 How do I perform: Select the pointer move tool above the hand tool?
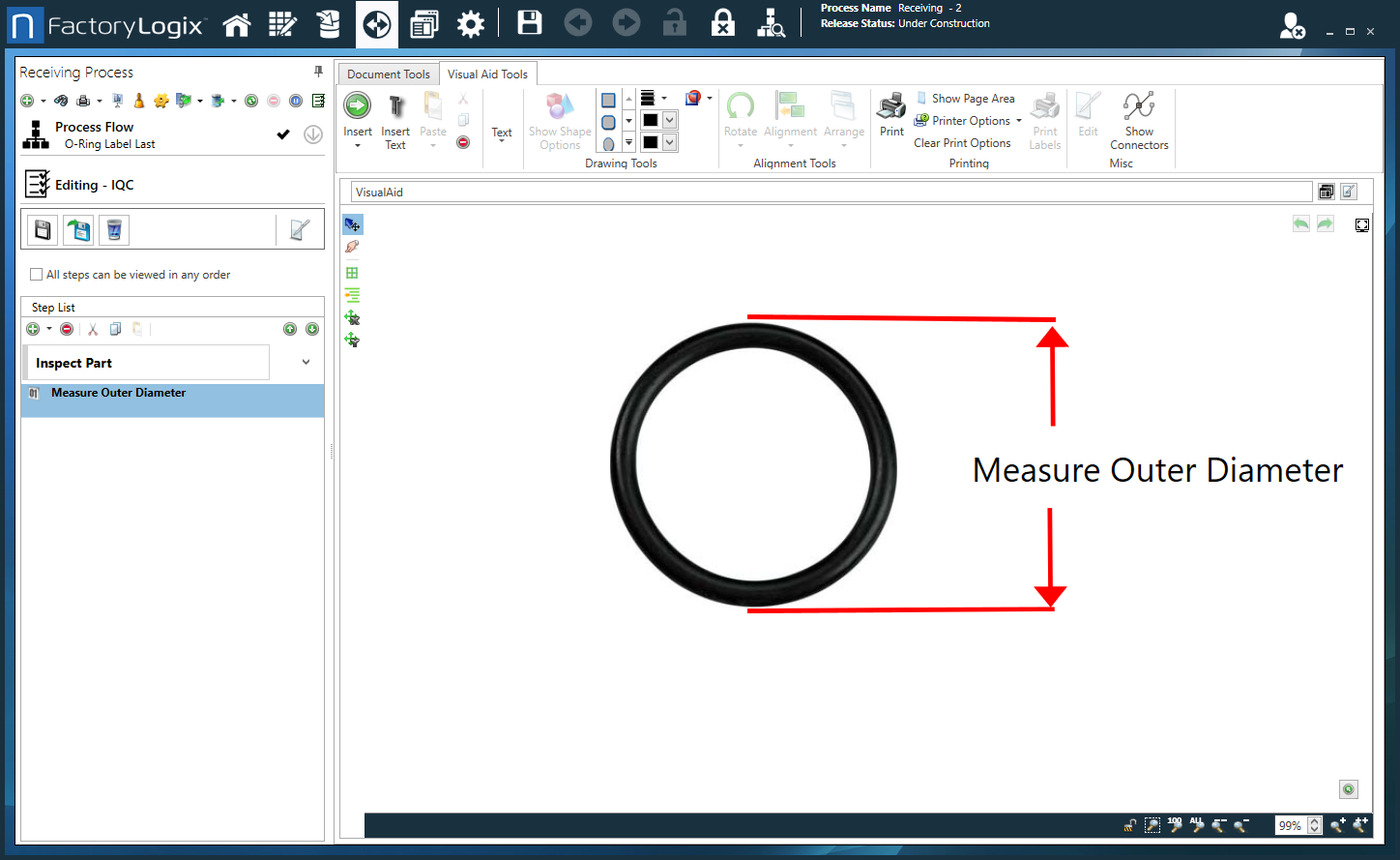pyautogui.click(x=352, y=223)
